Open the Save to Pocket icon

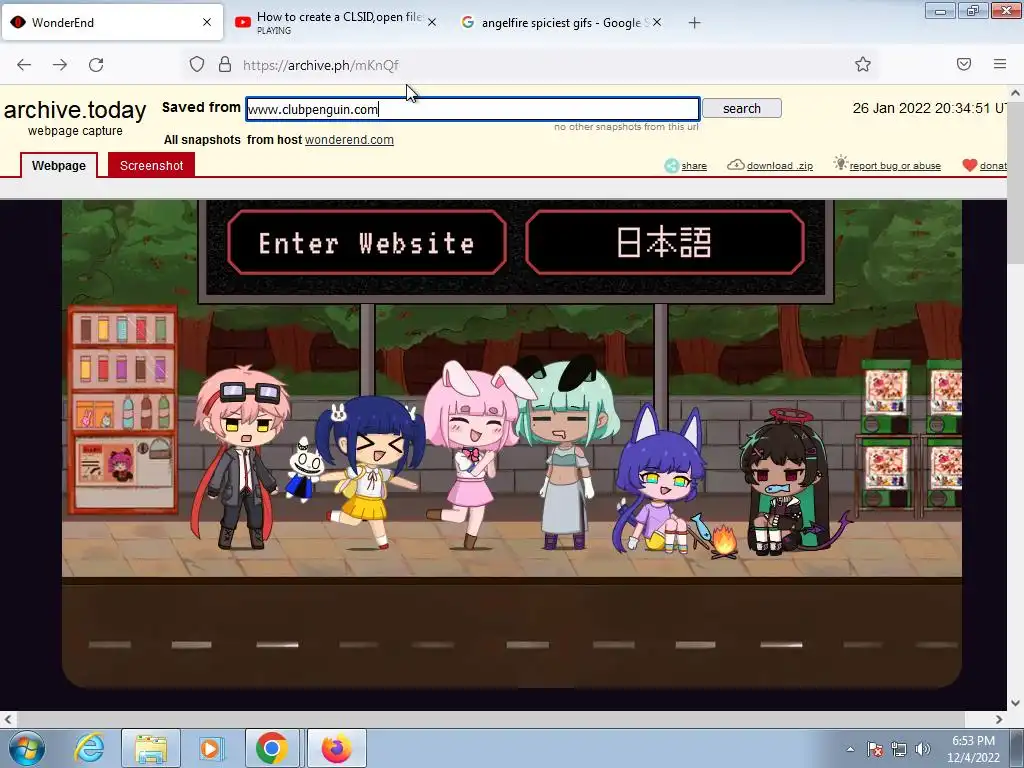pyautogui.click(x=964, y=64)
